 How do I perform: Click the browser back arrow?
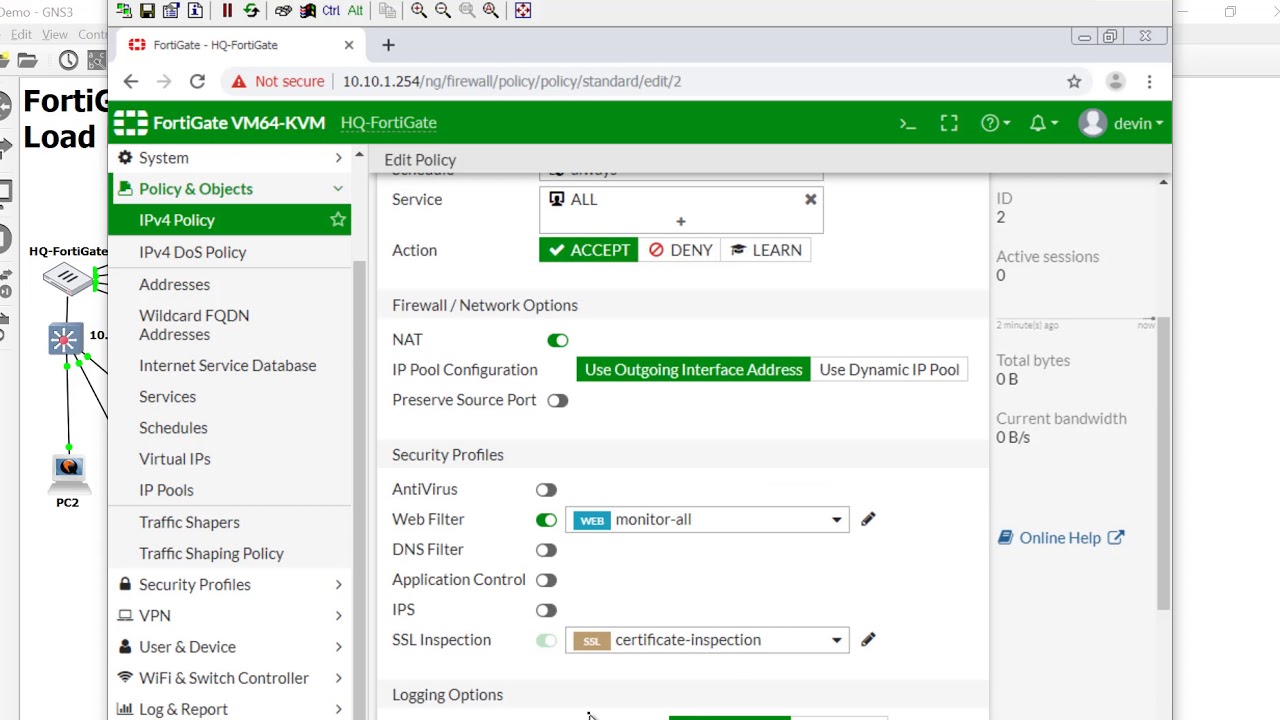pos(131,81)
